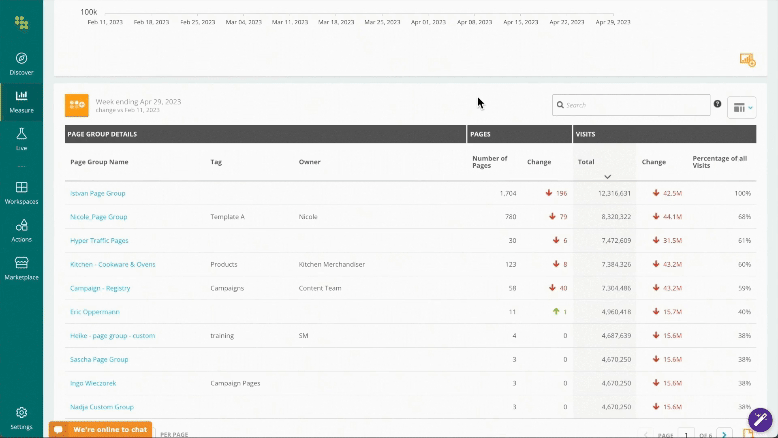Open the Live flask section
Viewport: 778px width, 438px height.
pyautogui.click(x=21, y=139)
